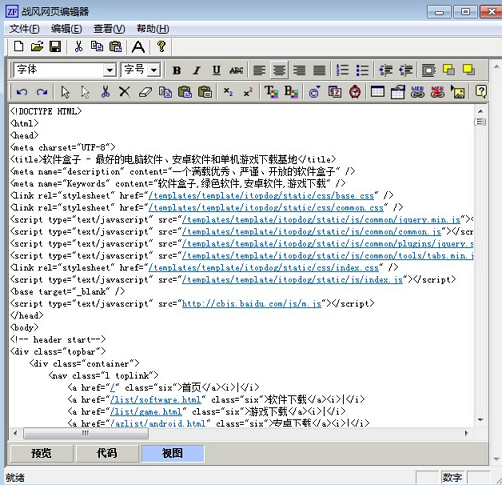Click the /list/software.html link
Image resolution: width=502 pixels, height=485 pixels.
click(x=155, y=400)
